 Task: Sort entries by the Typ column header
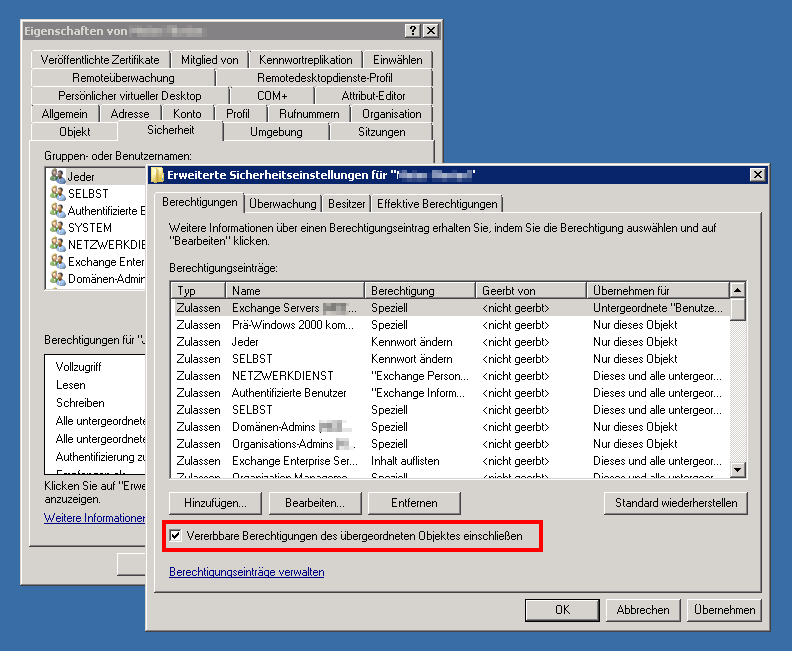coord(199,290)
